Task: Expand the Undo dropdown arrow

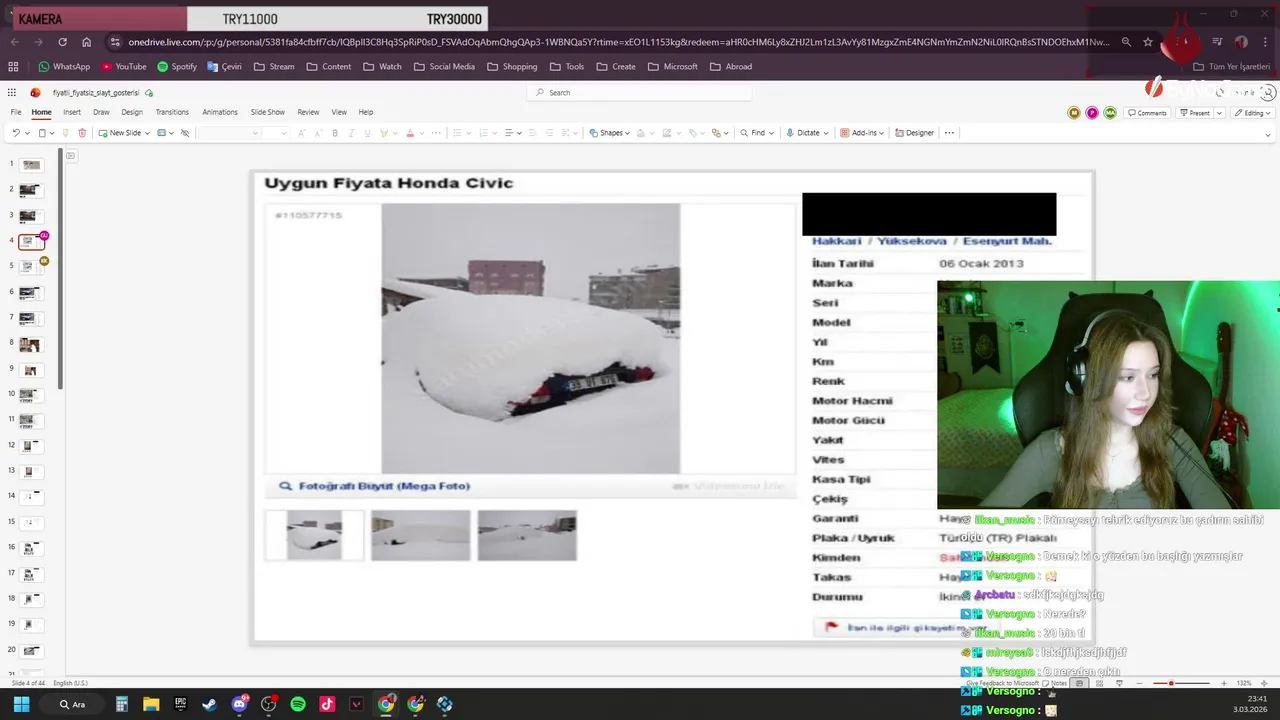Action: pos(27,132)
